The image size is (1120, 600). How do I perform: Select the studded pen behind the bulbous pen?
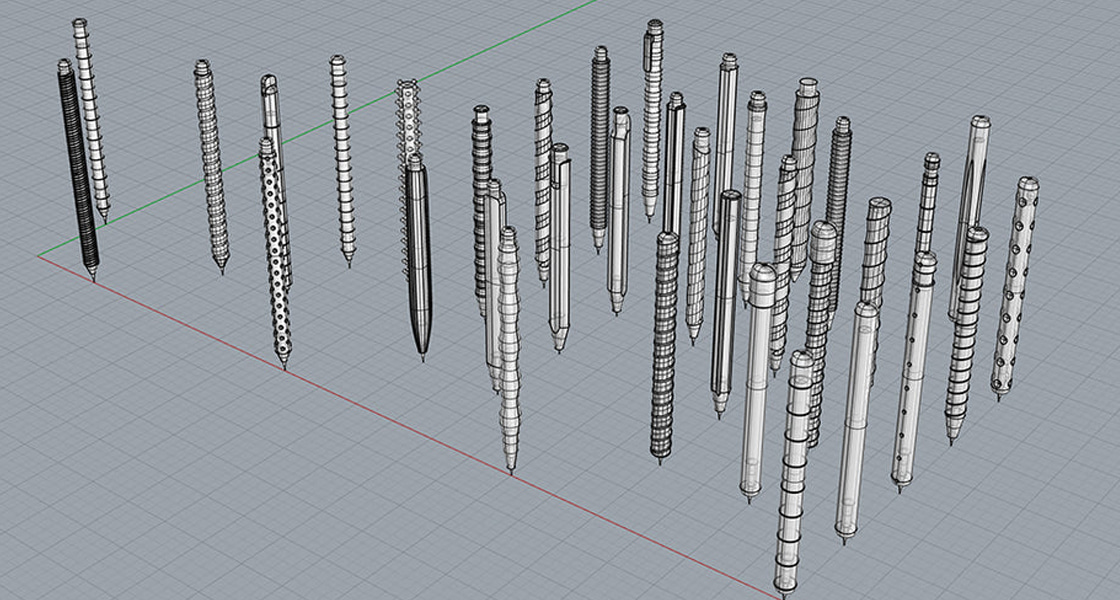pyautogui.click(x=407, y=120)
